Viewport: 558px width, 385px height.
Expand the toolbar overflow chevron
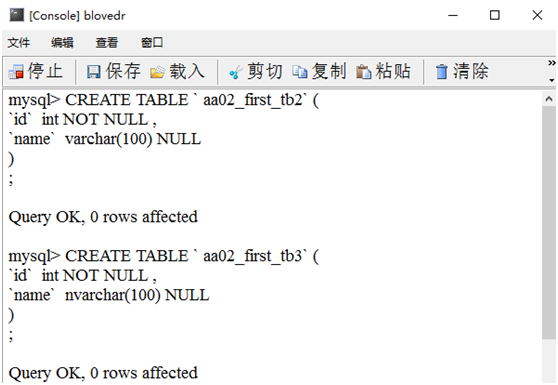tap(552, 63)
